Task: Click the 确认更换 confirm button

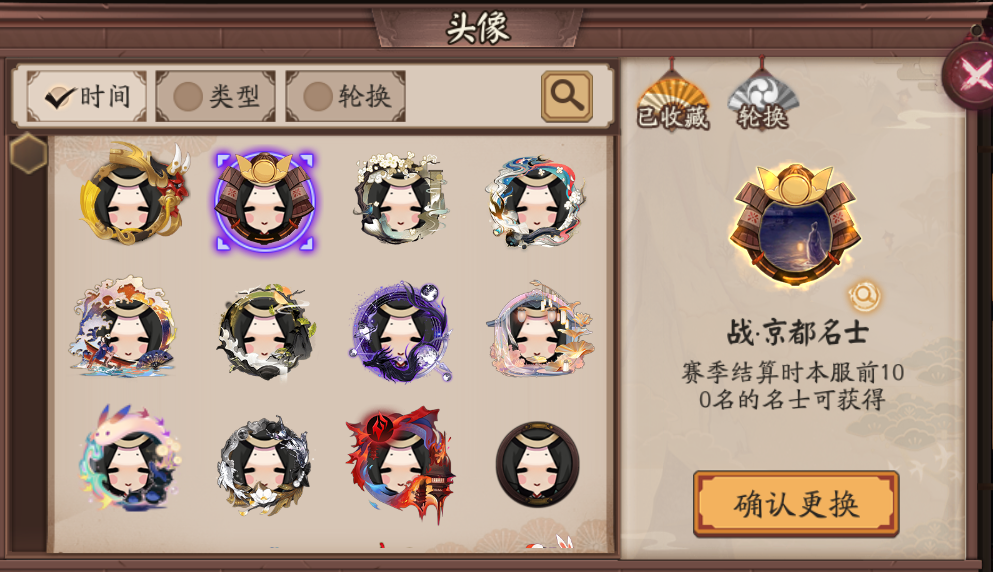Action: [796, 504]
